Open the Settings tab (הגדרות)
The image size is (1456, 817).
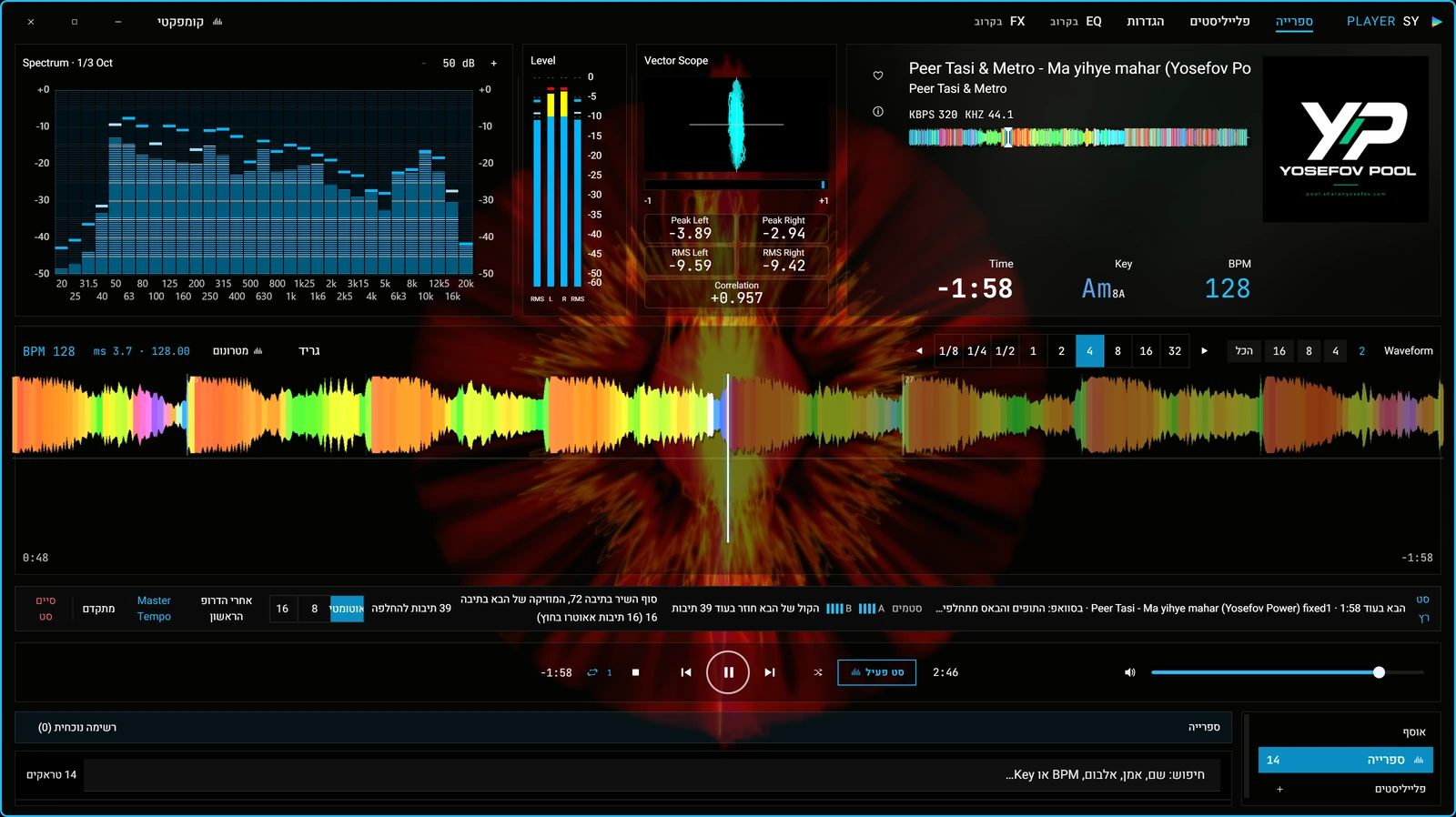[x=1146, y=22]
